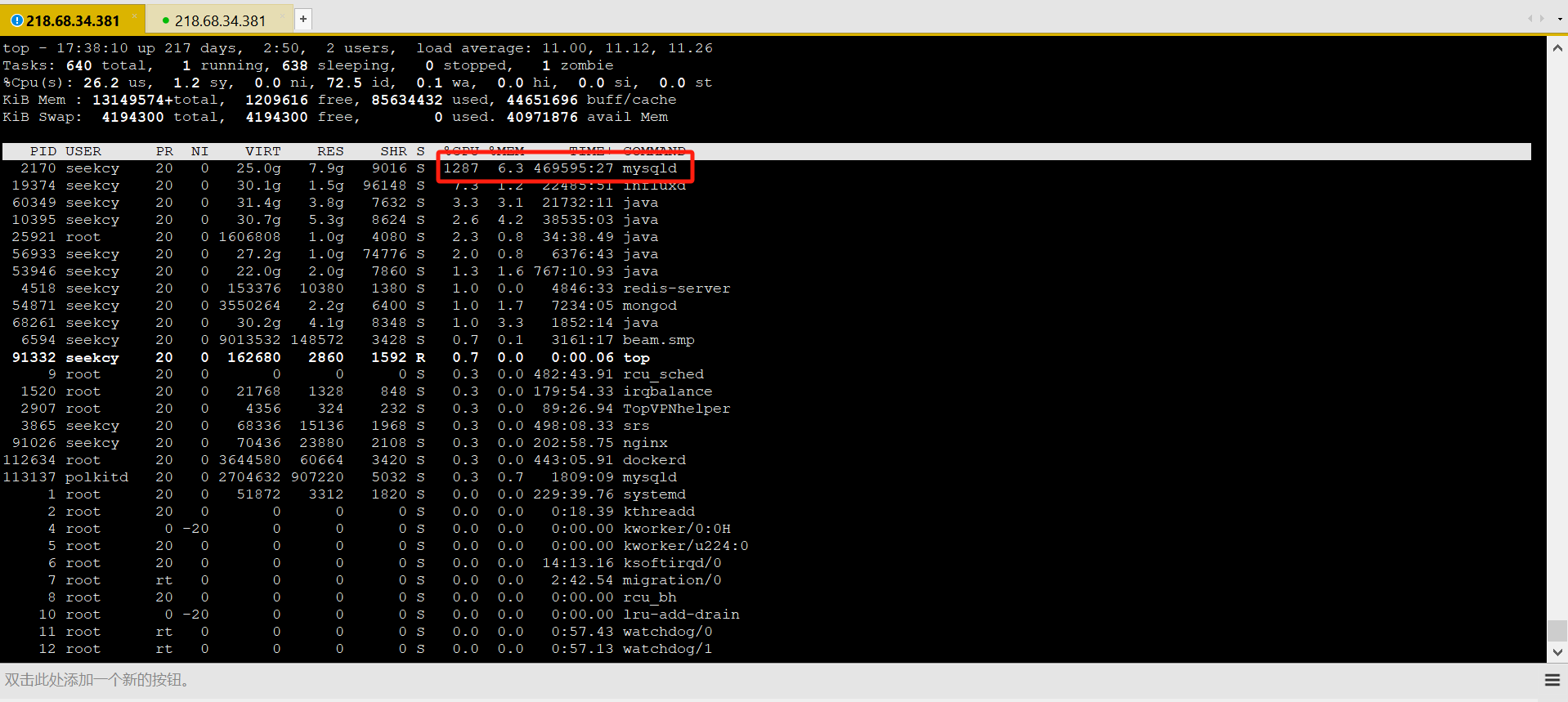Click the lru-add-drain command name
The width and height of the screenshot is (1568, 702).
pyautogui.click(x=682, y=615)
